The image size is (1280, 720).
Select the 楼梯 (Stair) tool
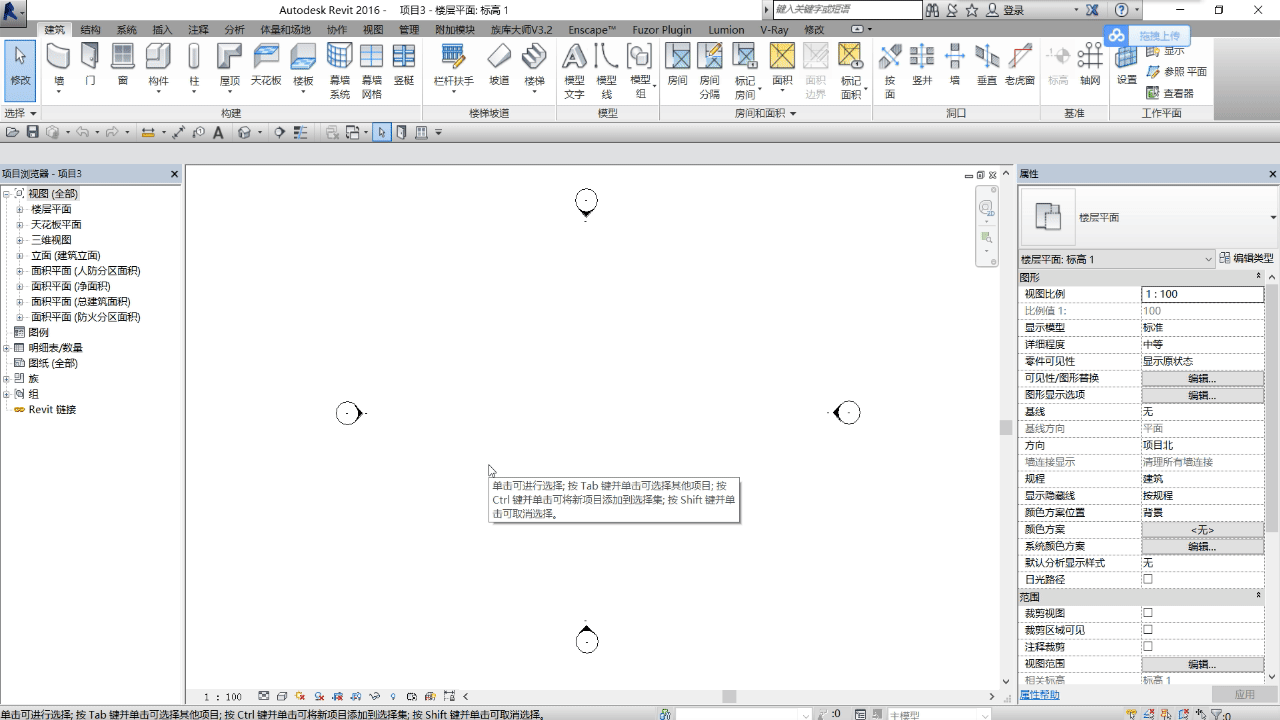click(534, 66)
